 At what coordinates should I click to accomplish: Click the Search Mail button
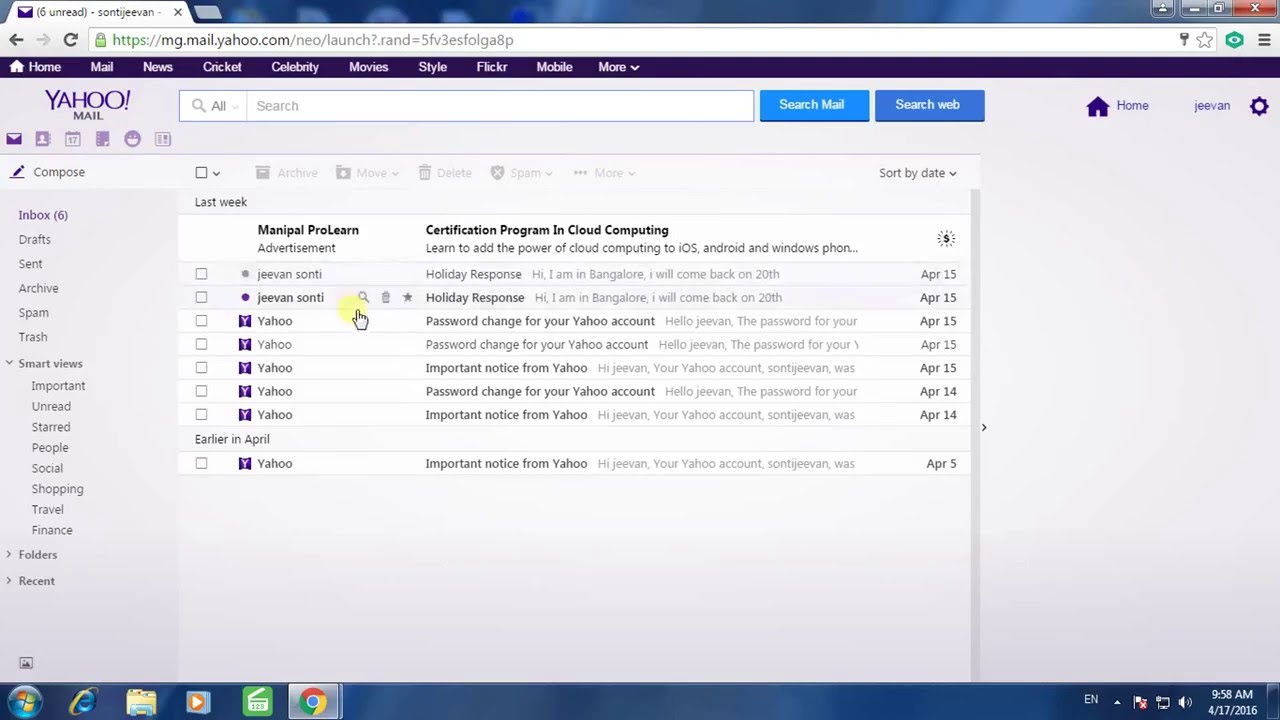811,104
